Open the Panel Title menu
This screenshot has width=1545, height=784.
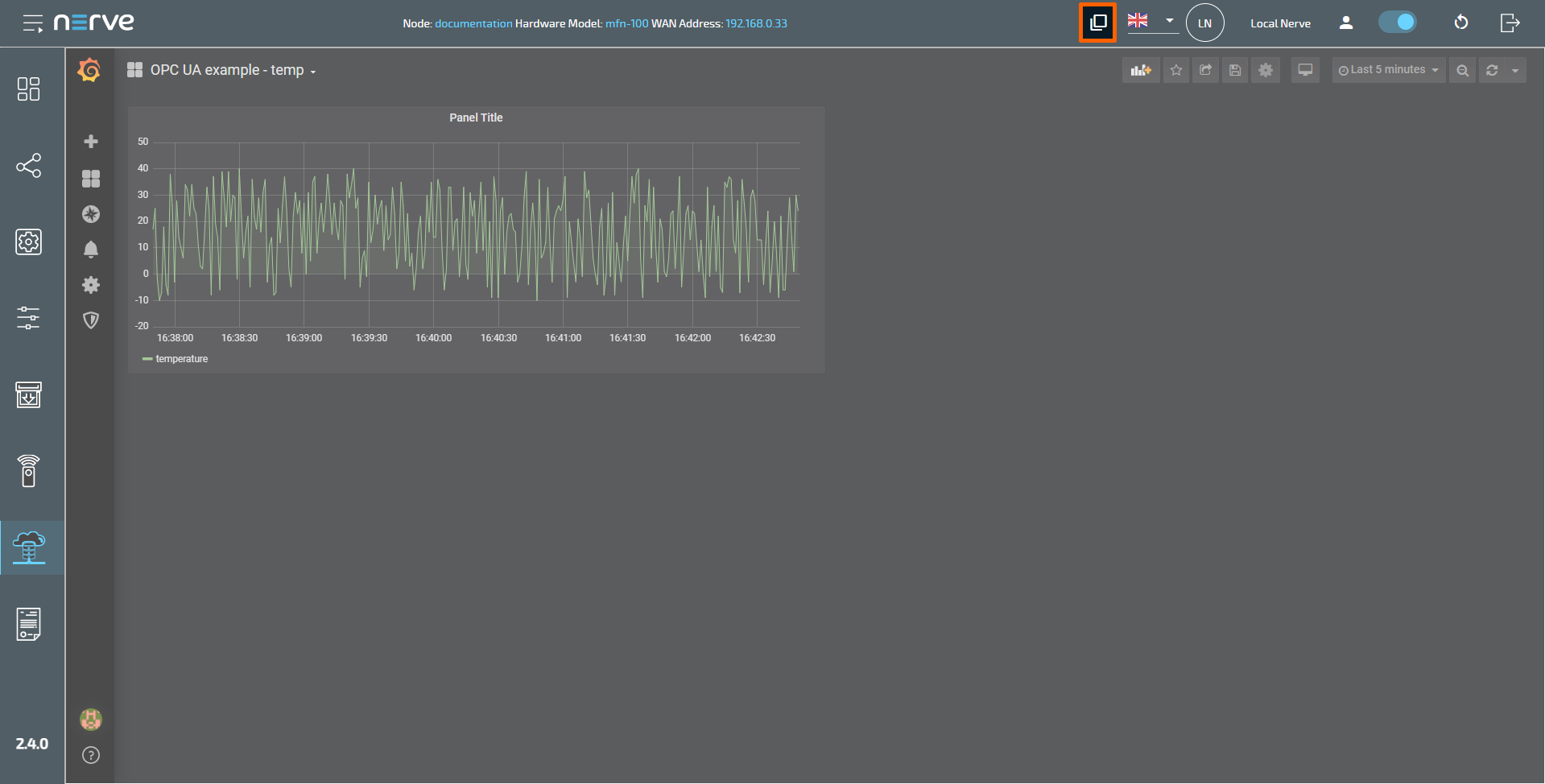pos(475,118)
